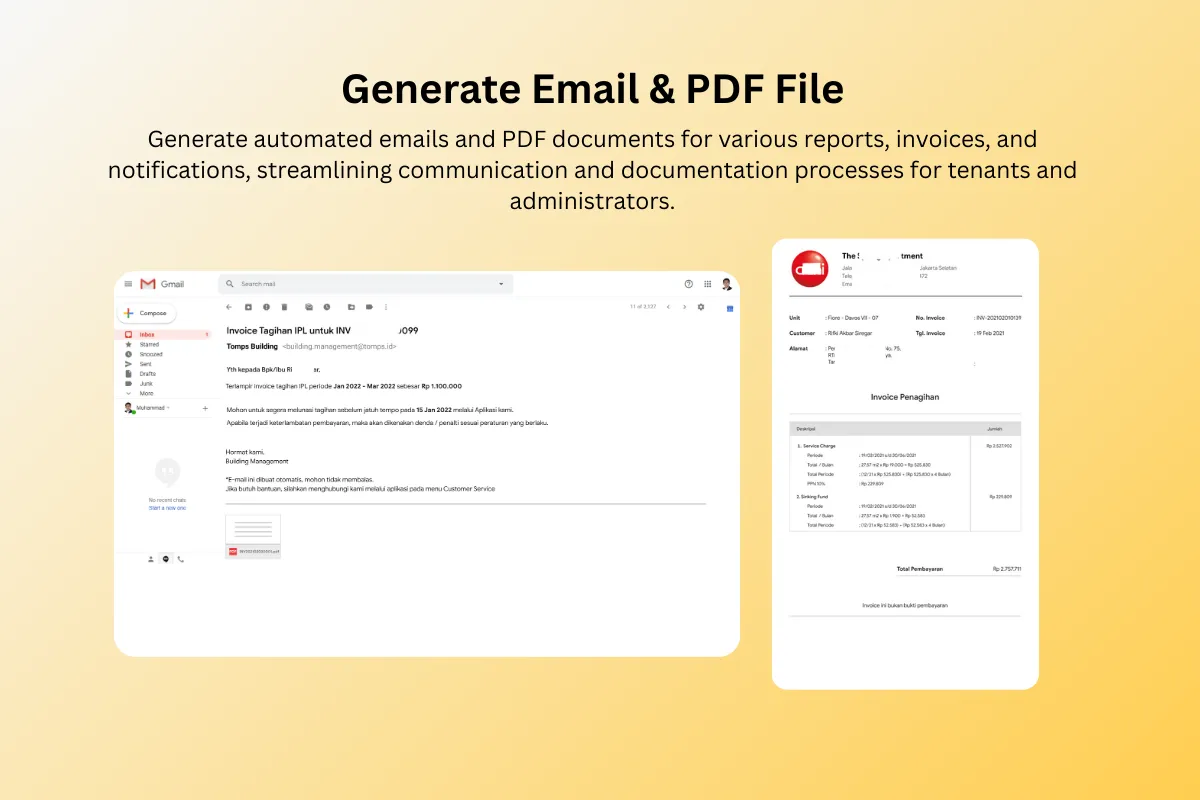
Task: Open the attached PDF invoice thumbnail
Action: (253, 536)
